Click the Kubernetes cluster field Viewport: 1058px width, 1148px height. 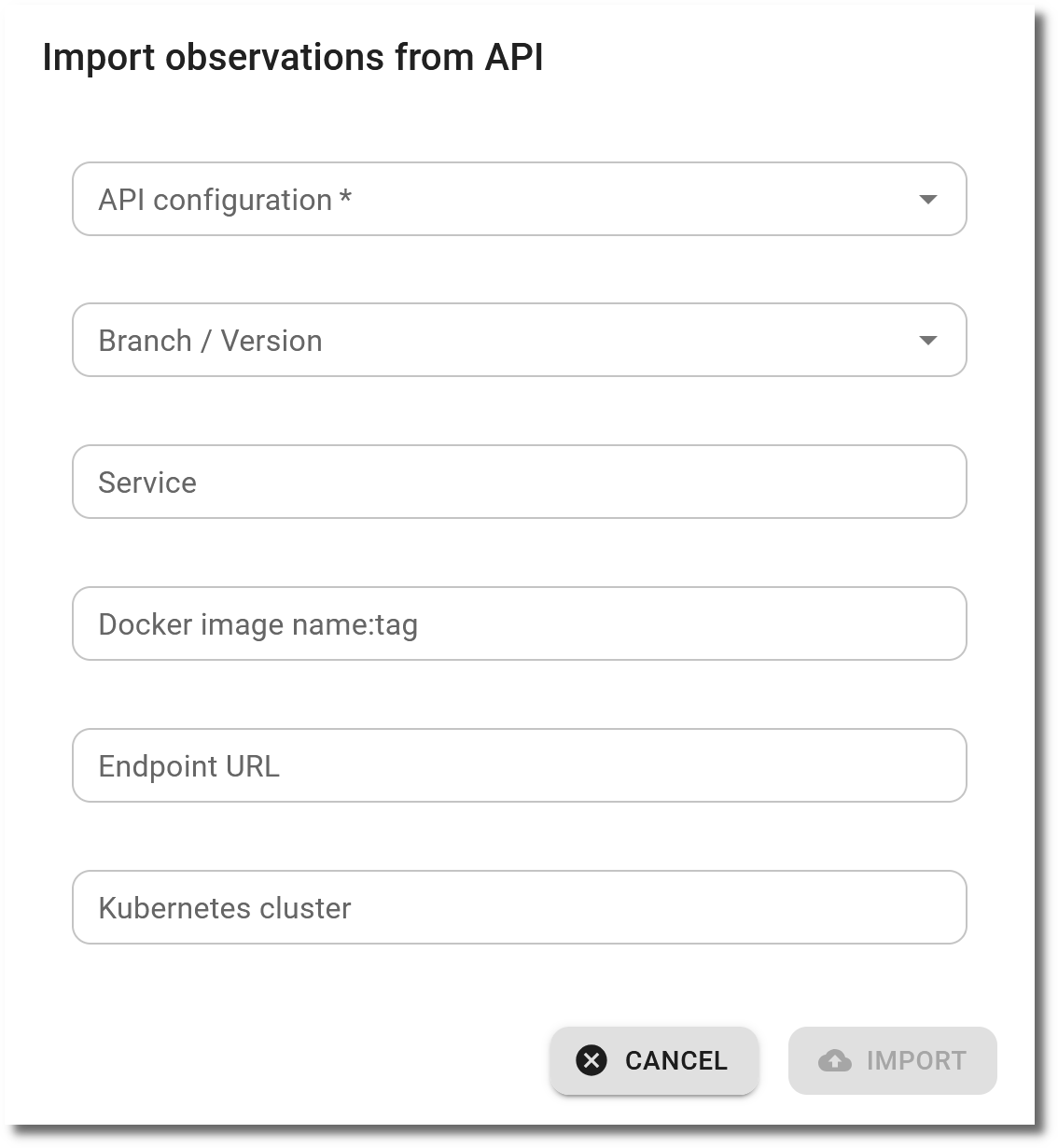point(519,907)
